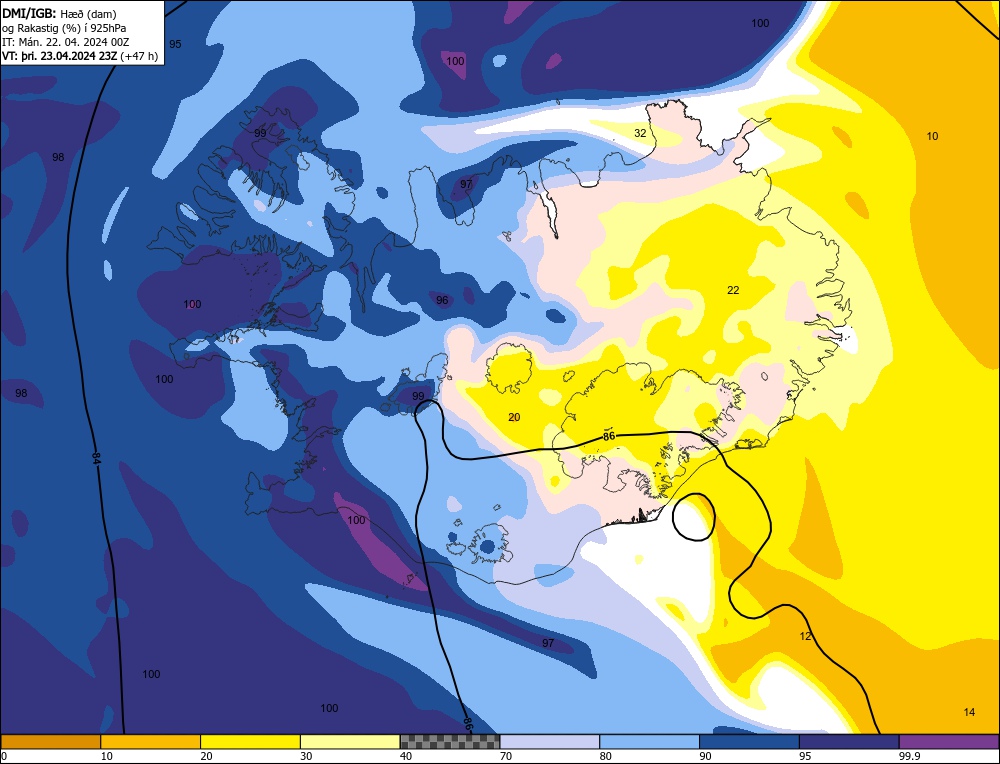This screenshot has width=1000, height=764.
Task: Click the legend tick label '90'
Action: [x=705, y=756]
